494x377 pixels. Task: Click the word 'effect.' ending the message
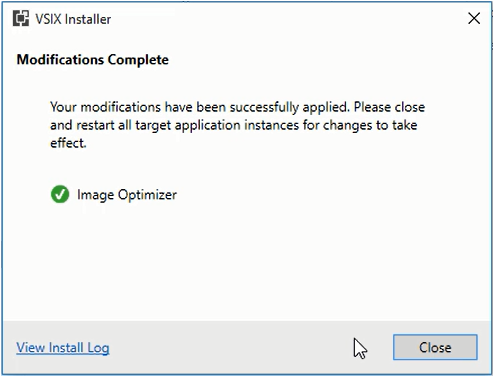[x=68, y=143]
